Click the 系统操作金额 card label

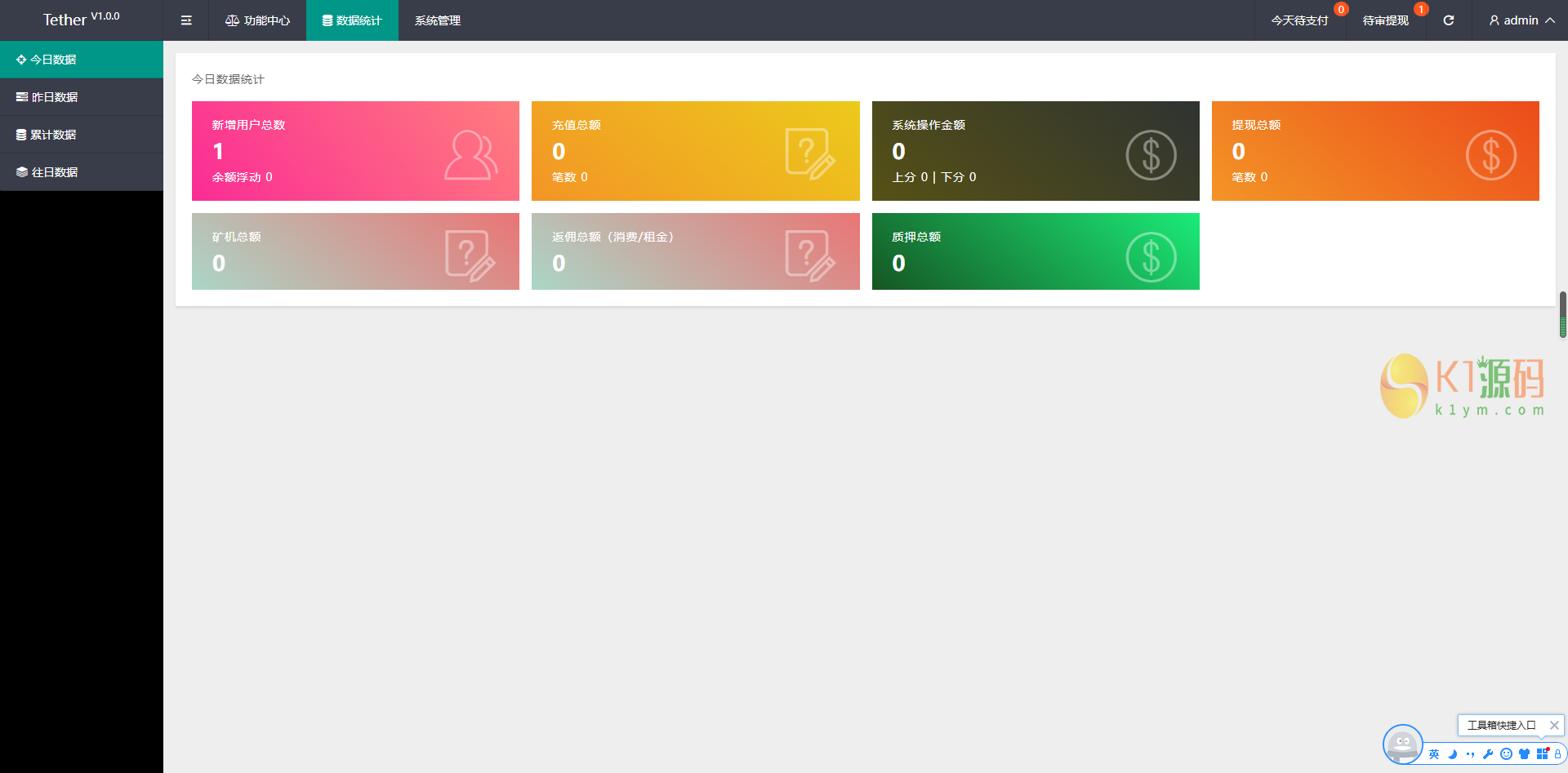coord(929,125)
